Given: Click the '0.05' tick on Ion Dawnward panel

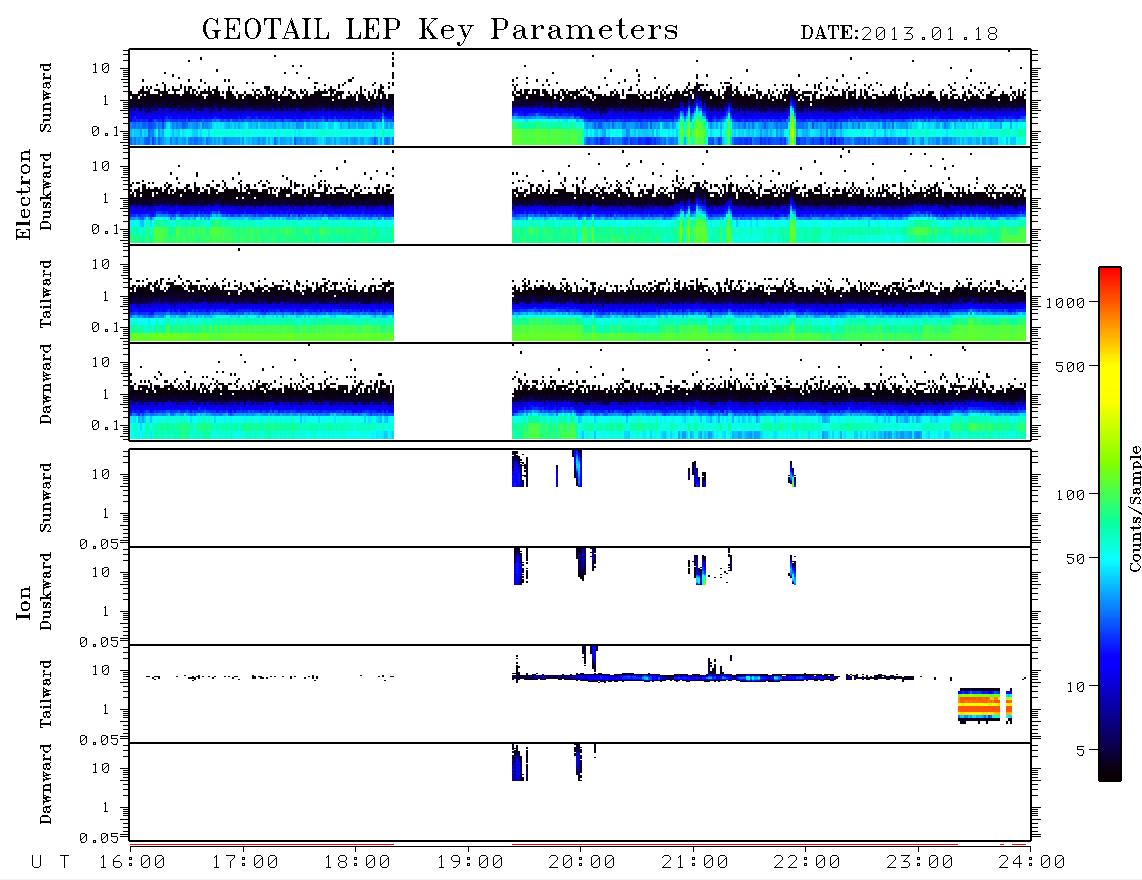Looking at the screenshot, I should [x=99, y=838].
